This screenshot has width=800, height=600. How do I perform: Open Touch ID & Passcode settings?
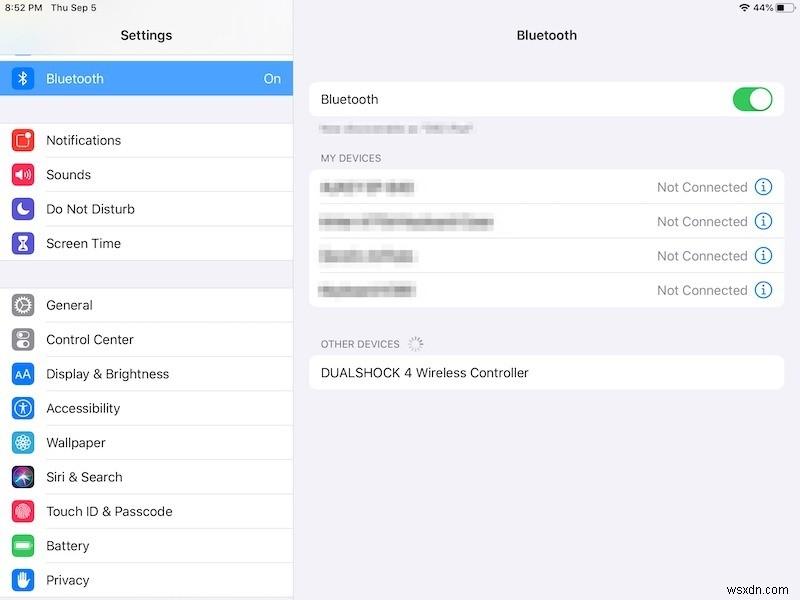click(x=110, y=511)
